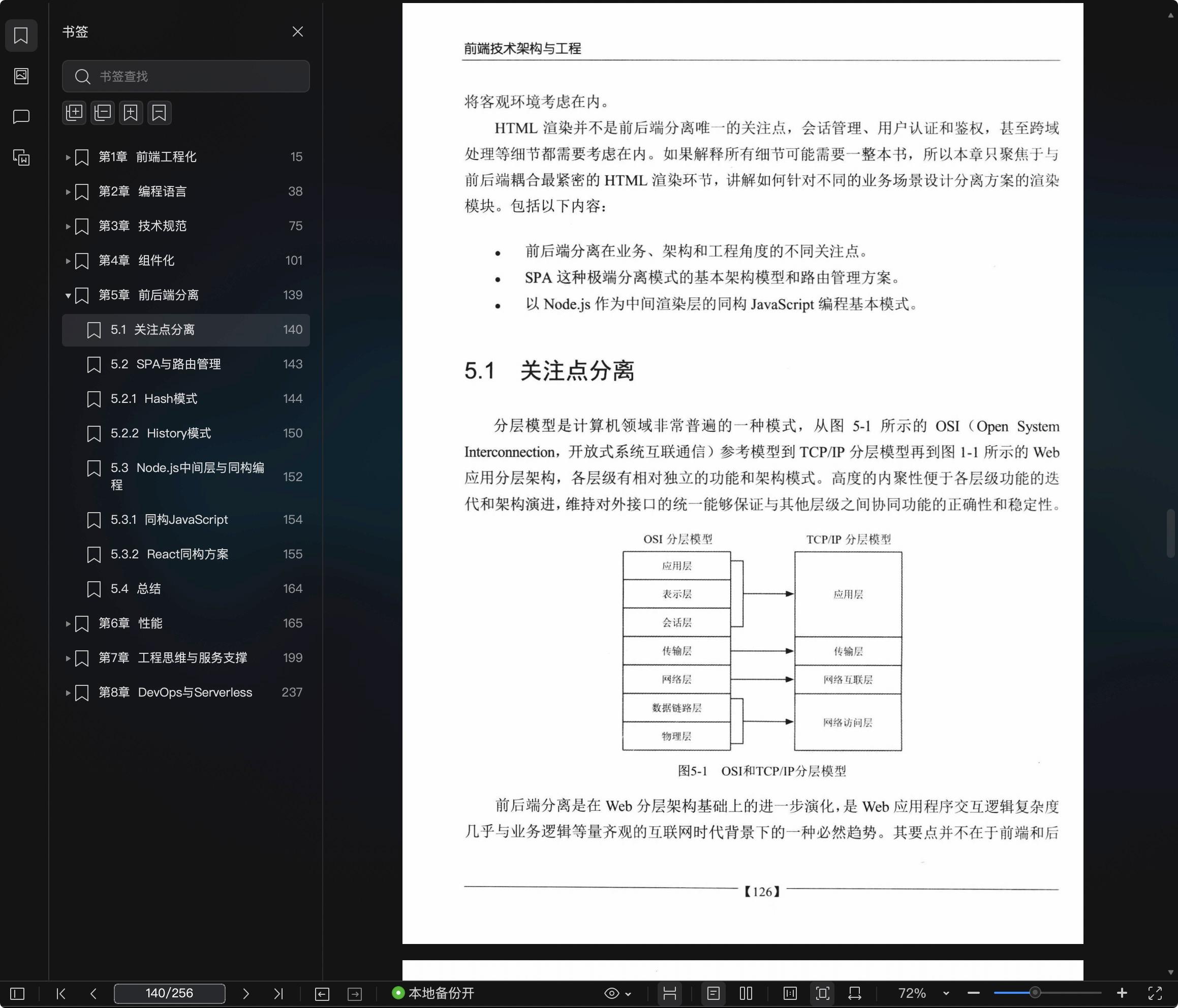Go to previous page

tap(94, 993)
